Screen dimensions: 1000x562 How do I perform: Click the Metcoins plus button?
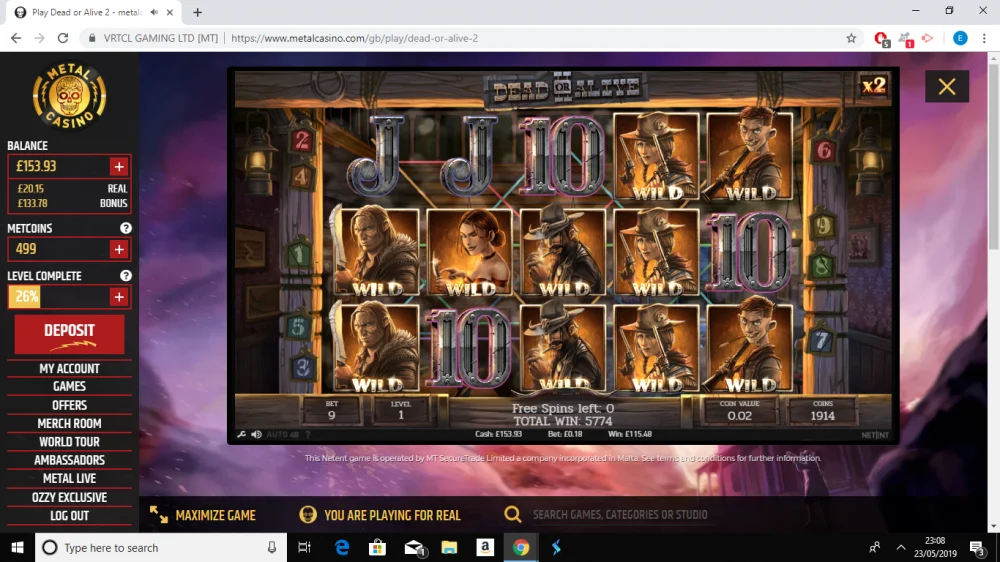point(119,249)
